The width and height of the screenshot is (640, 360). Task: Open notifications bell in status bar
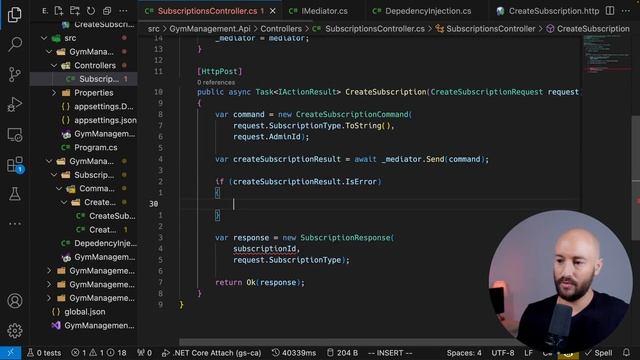[627, 353]
